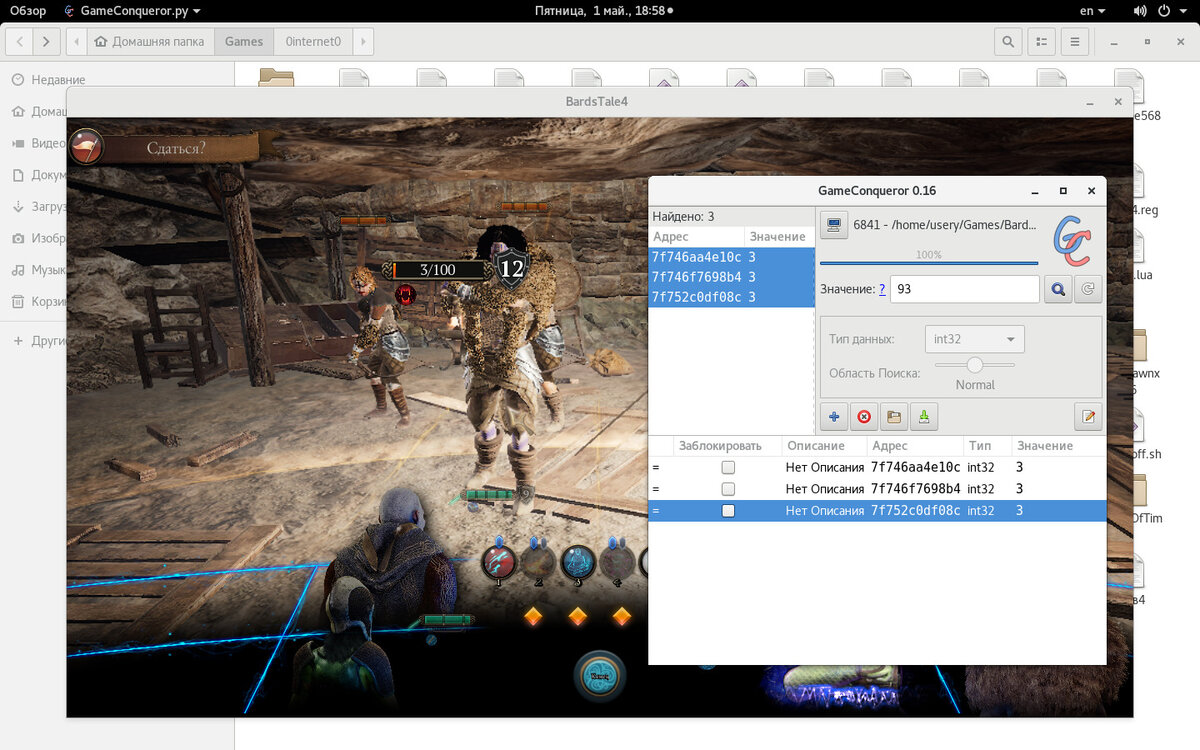
Task: Open file manager hamburger menu
Action: click(1075, 42)
